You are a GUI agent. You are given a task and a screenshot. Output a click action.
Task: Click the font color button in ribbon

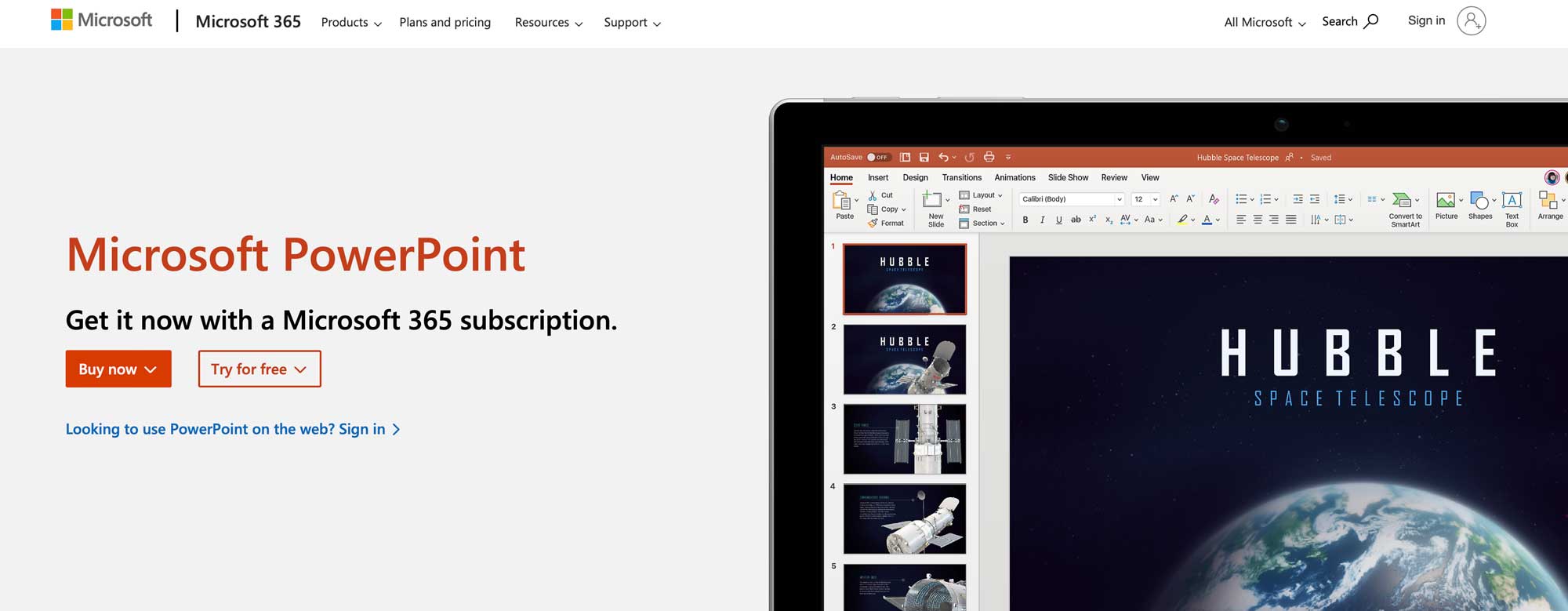(1207, 220)
